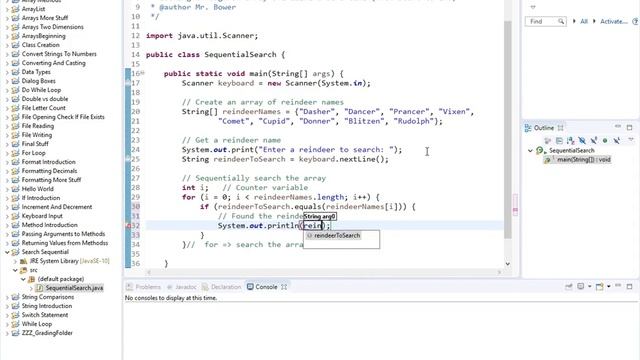Switch to the Javadoc tab

[x=182, y=287]
